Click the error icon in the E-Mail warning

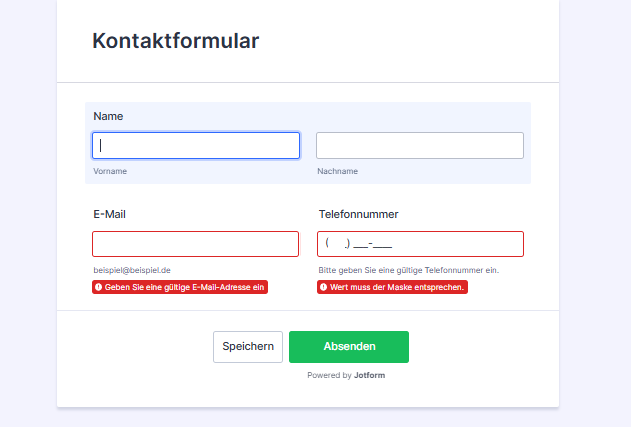(99, 287)
